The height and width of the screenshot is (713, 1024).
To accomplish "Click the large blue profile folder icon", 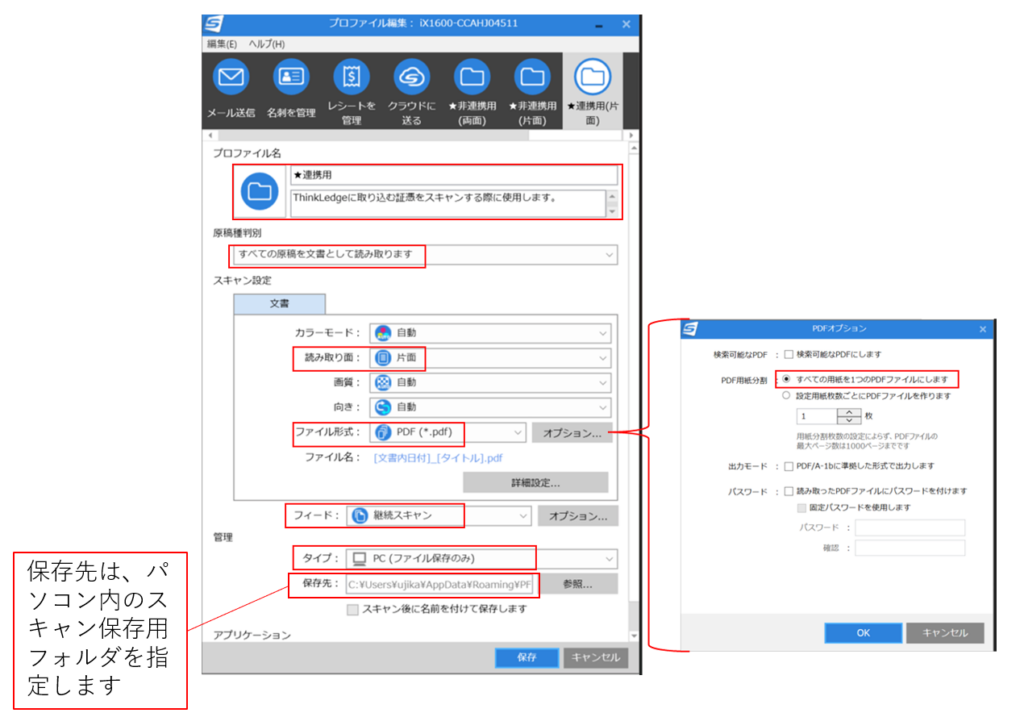I will [261, 192].
